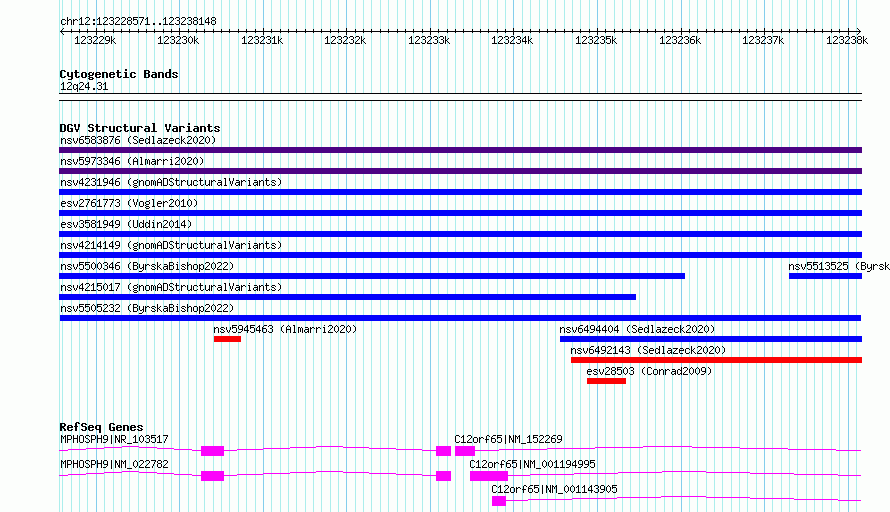Click the nsv5505232 (ByrskaBishop2022) label
This screenshot has width=890, height=512.
click(x=147, y=308)
